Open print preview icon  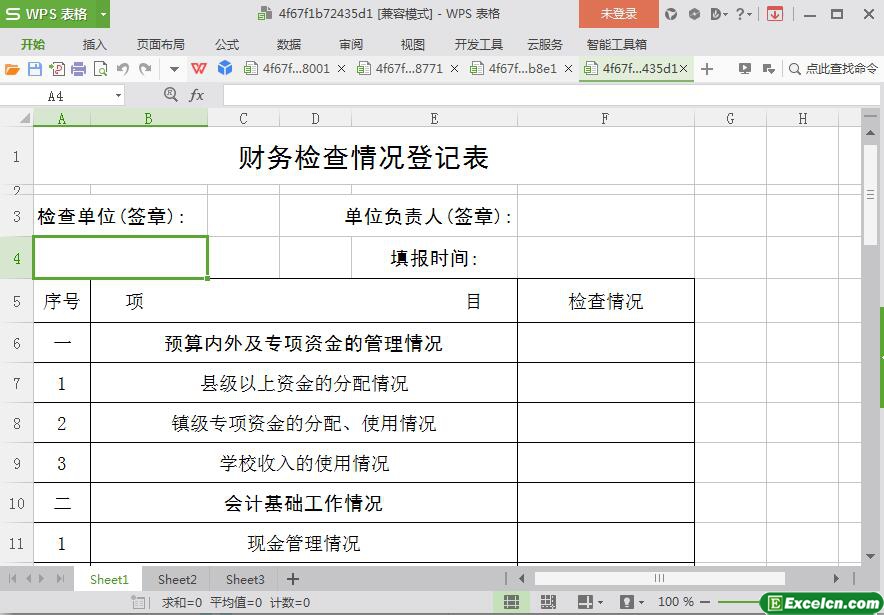click(x=100, y=69)
